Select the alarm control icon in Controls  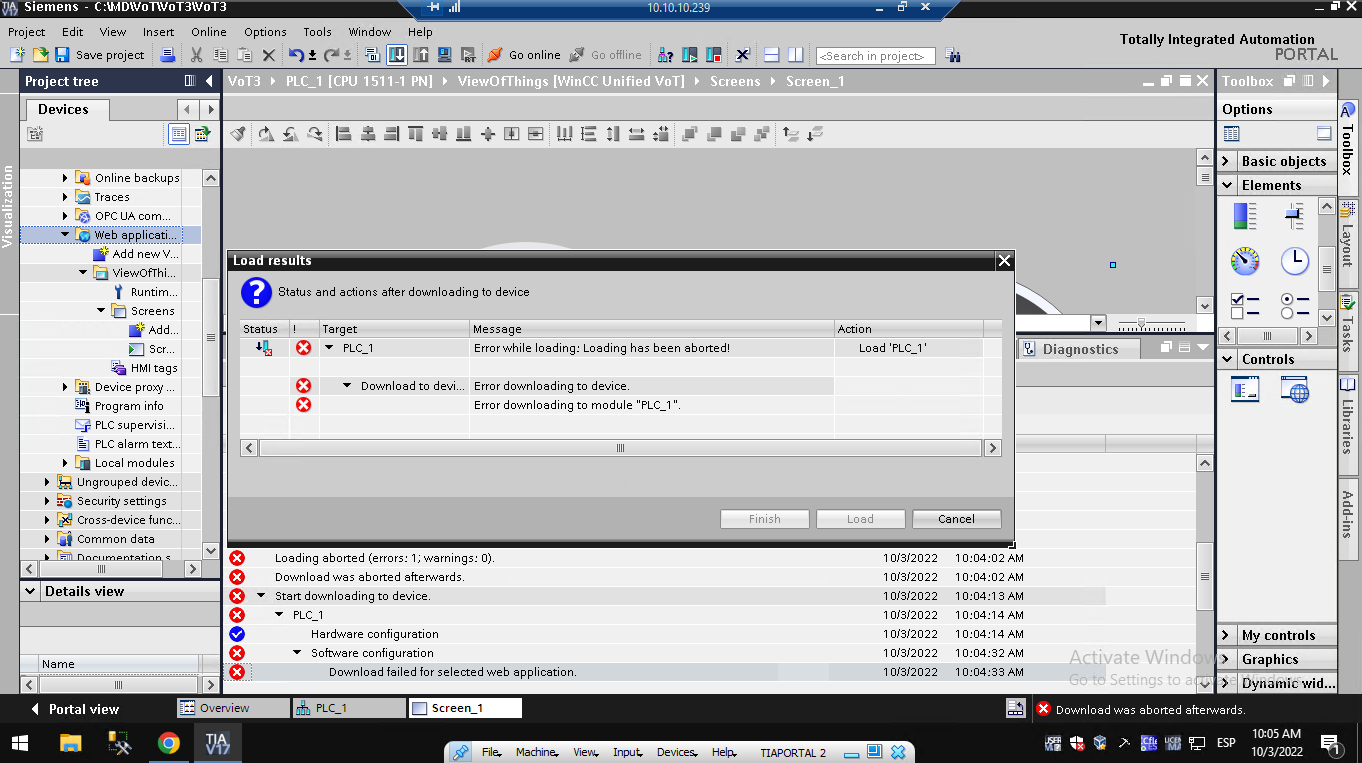pos(1245,389)
